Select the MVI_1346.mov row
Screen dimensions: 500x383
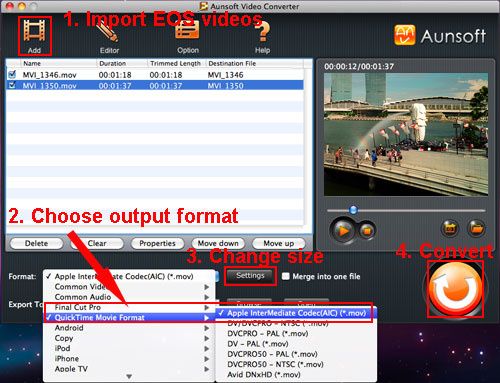[x=155, y=75]
